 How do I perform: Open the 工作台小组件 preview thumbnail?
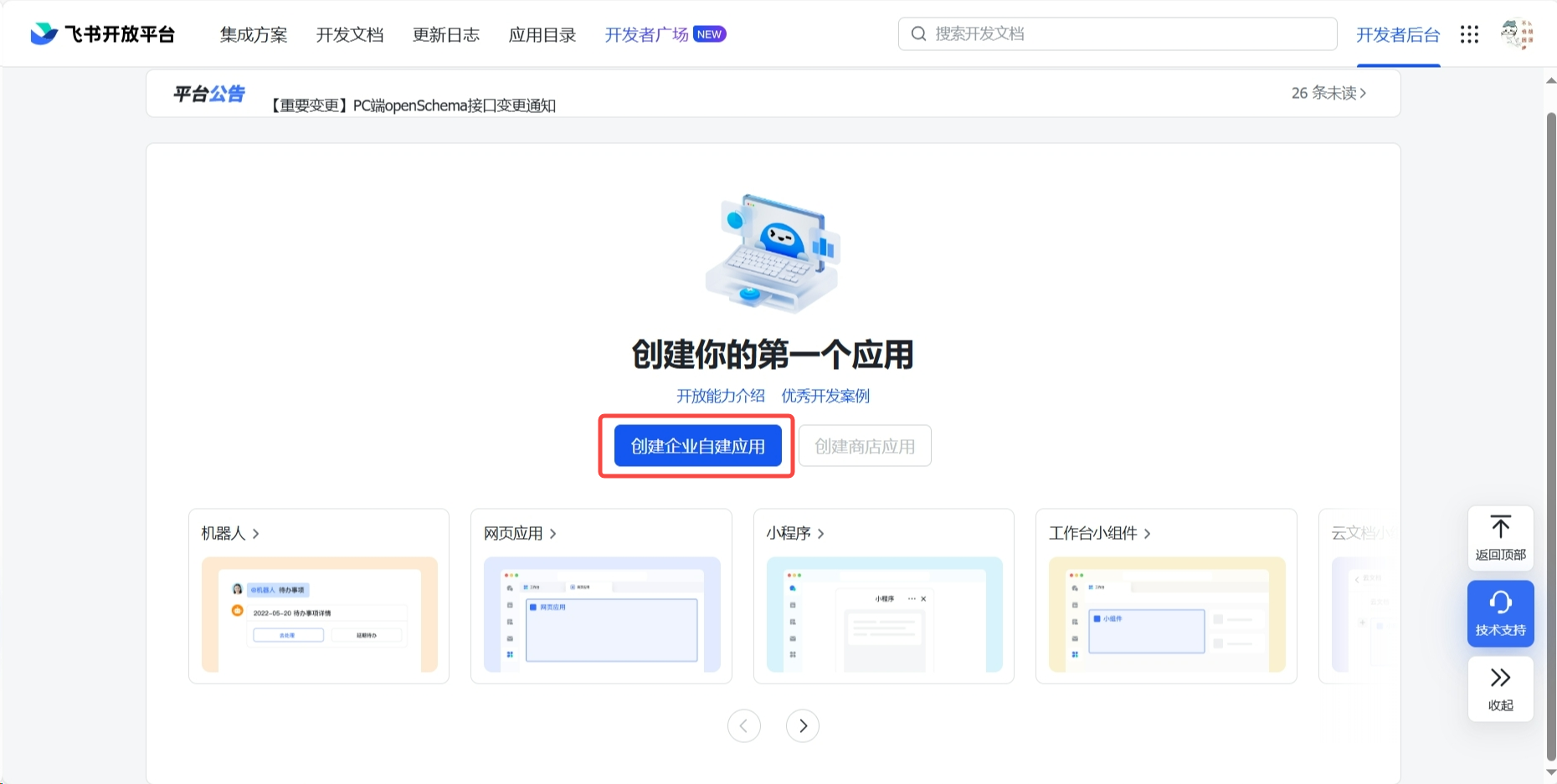coord(1167,615)
